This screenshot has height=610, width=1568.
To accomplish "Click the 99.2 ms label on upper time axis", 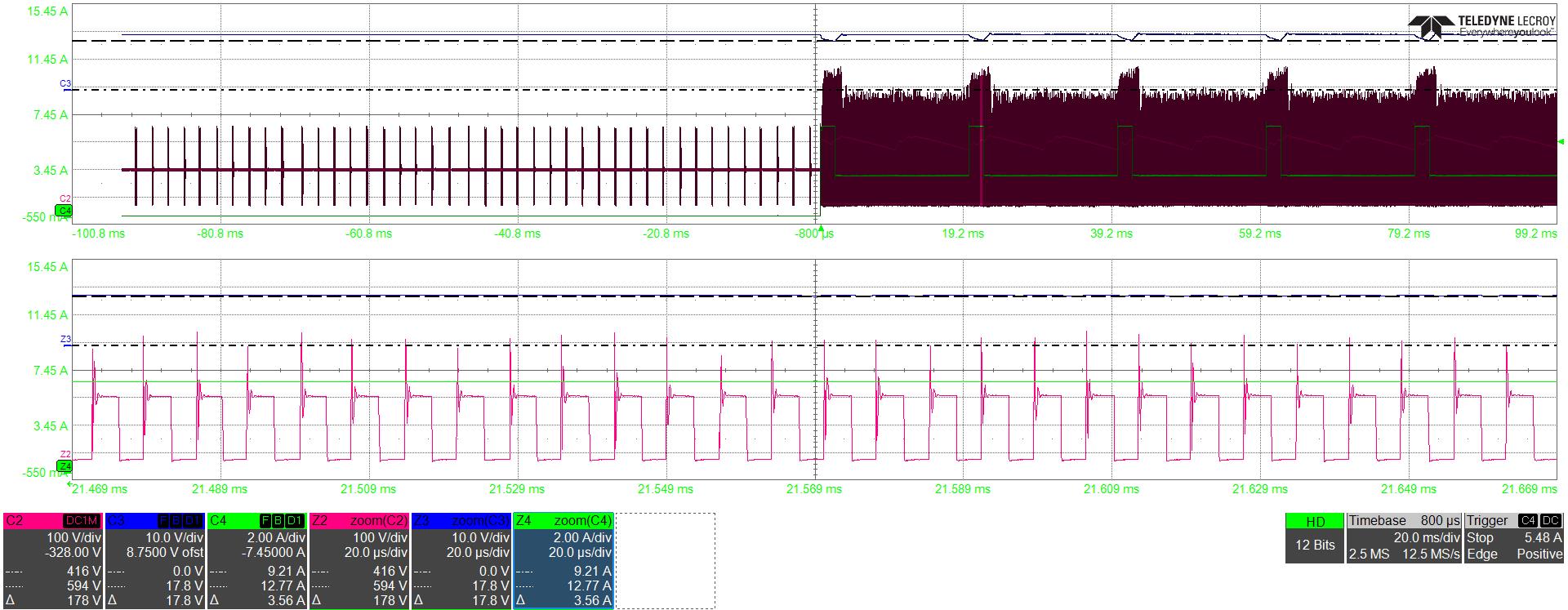I will (x=1536, y=234).
